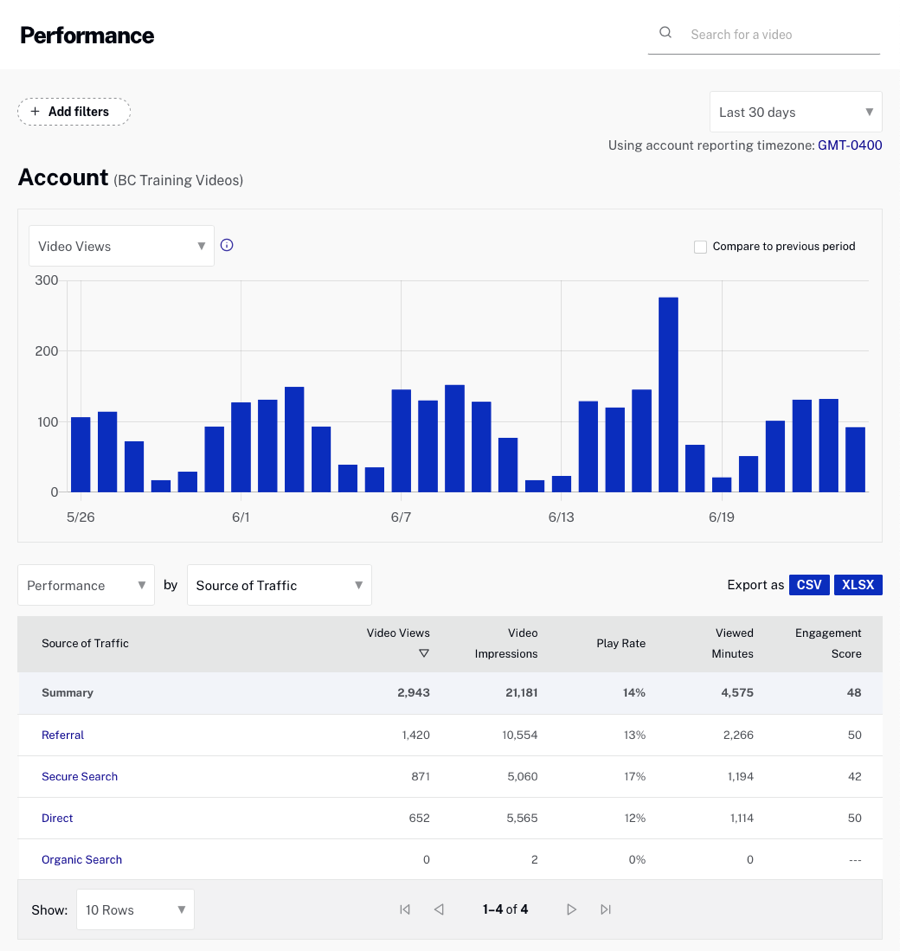The width and height of the screenshot is (900, 951).
Task: Jump to the first page using pagination icon
Action: [x=405, y=909]
